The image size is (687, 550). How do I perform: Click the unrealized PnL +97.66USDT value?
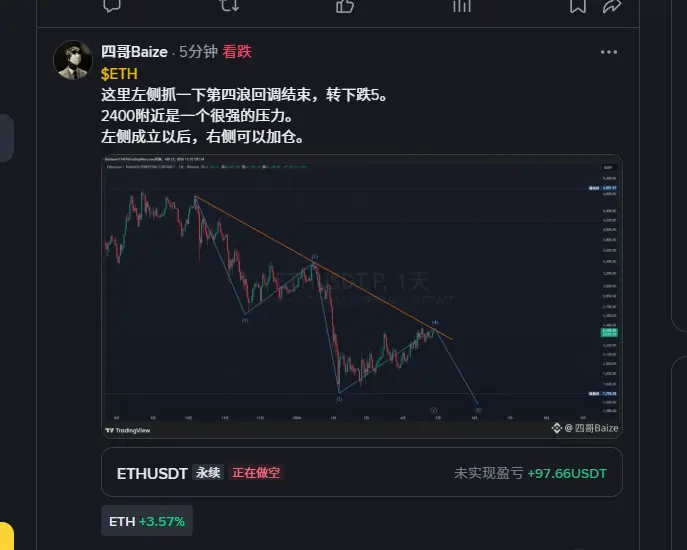567,473
